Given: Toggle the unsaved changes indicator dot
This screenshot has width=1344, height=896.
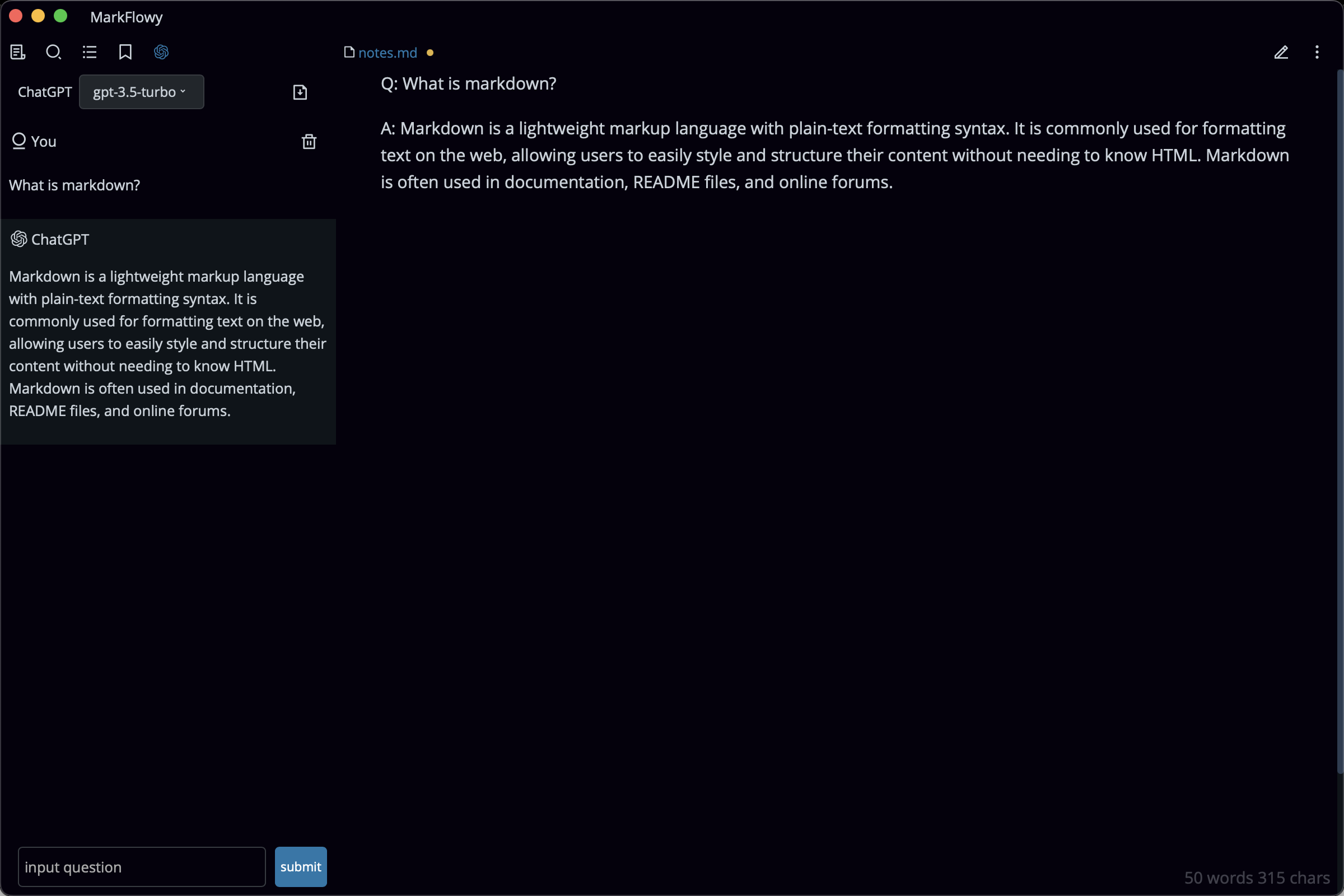Looking at the screenshot, I should pyautogui.click(x=430, y=53).
